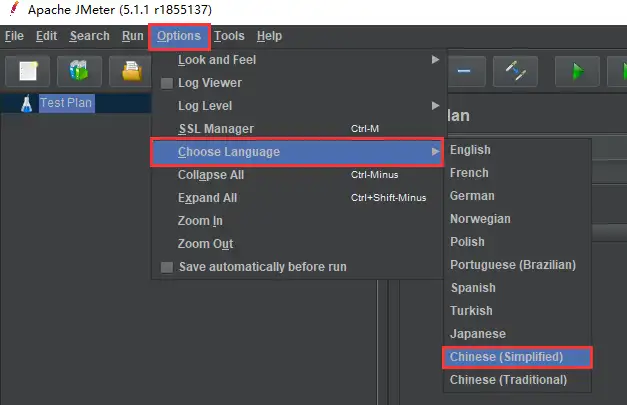Select German language
Image resolution: width=627 pixels, height=405 pixels.
coord(517,196)
